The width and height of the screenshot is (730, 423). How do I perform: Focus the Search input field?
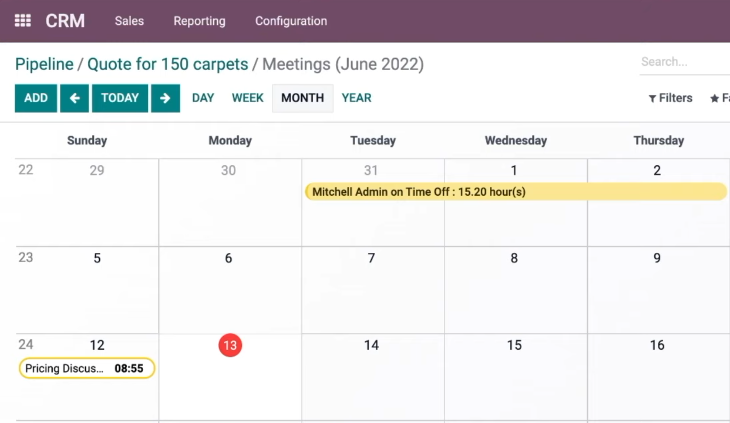click(x=684, y=62)
